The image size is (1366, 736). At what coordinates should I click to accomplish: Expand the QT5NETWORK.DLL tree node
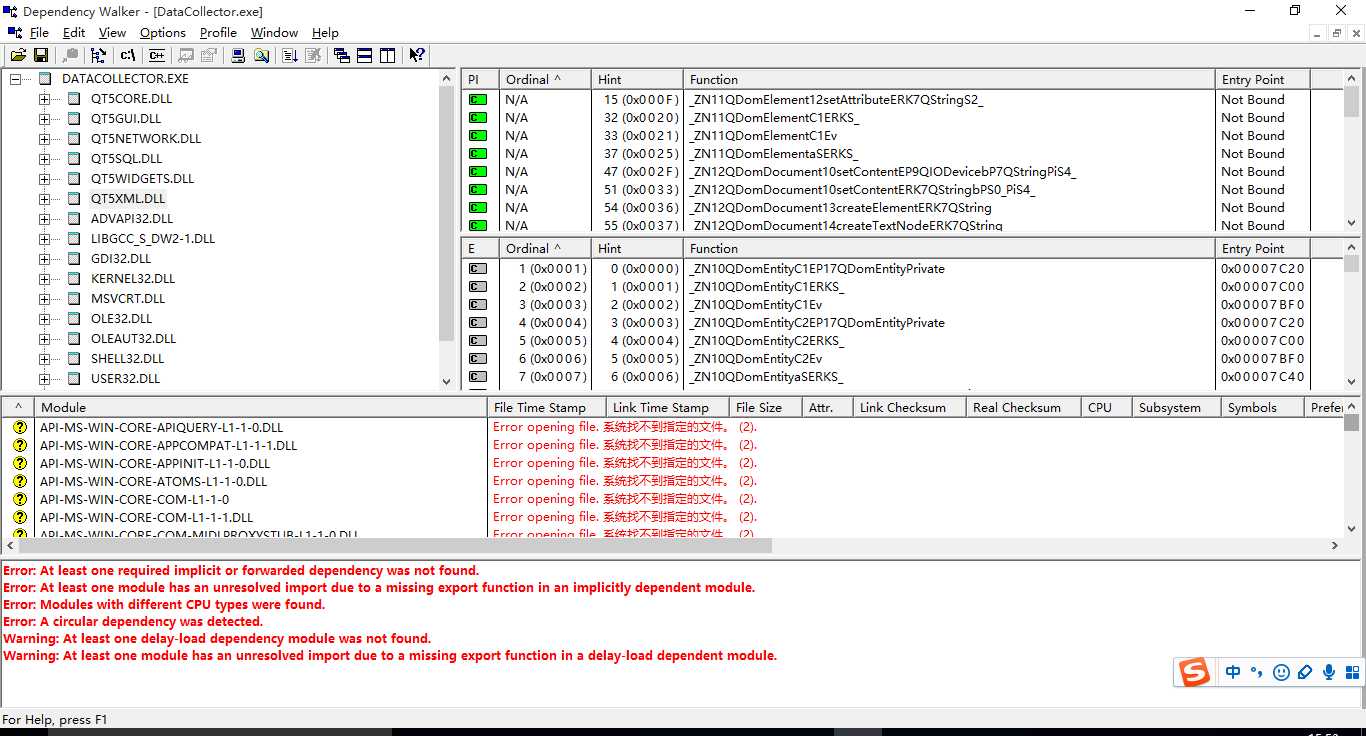coord(44,139)
